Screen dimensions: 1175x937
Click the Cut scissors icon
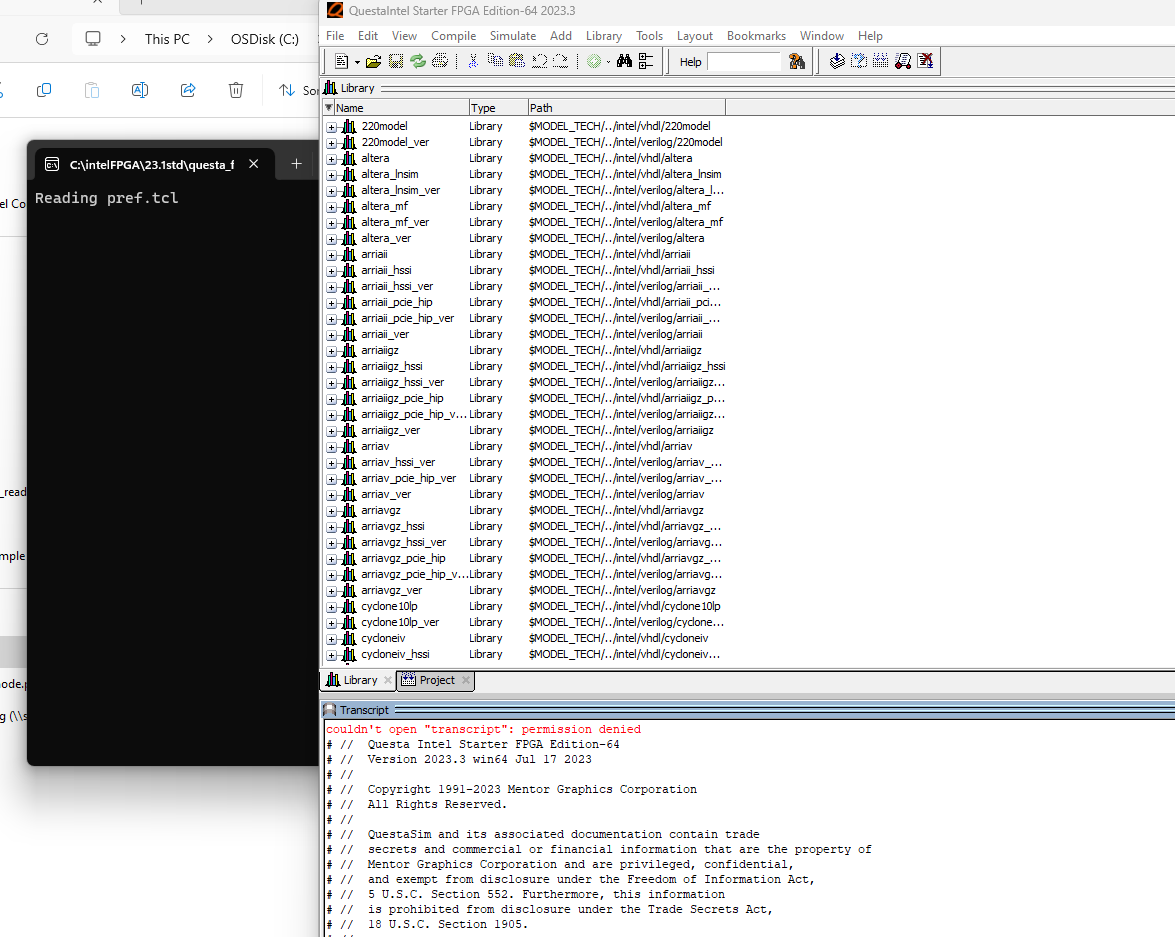(x=473, y=62)
